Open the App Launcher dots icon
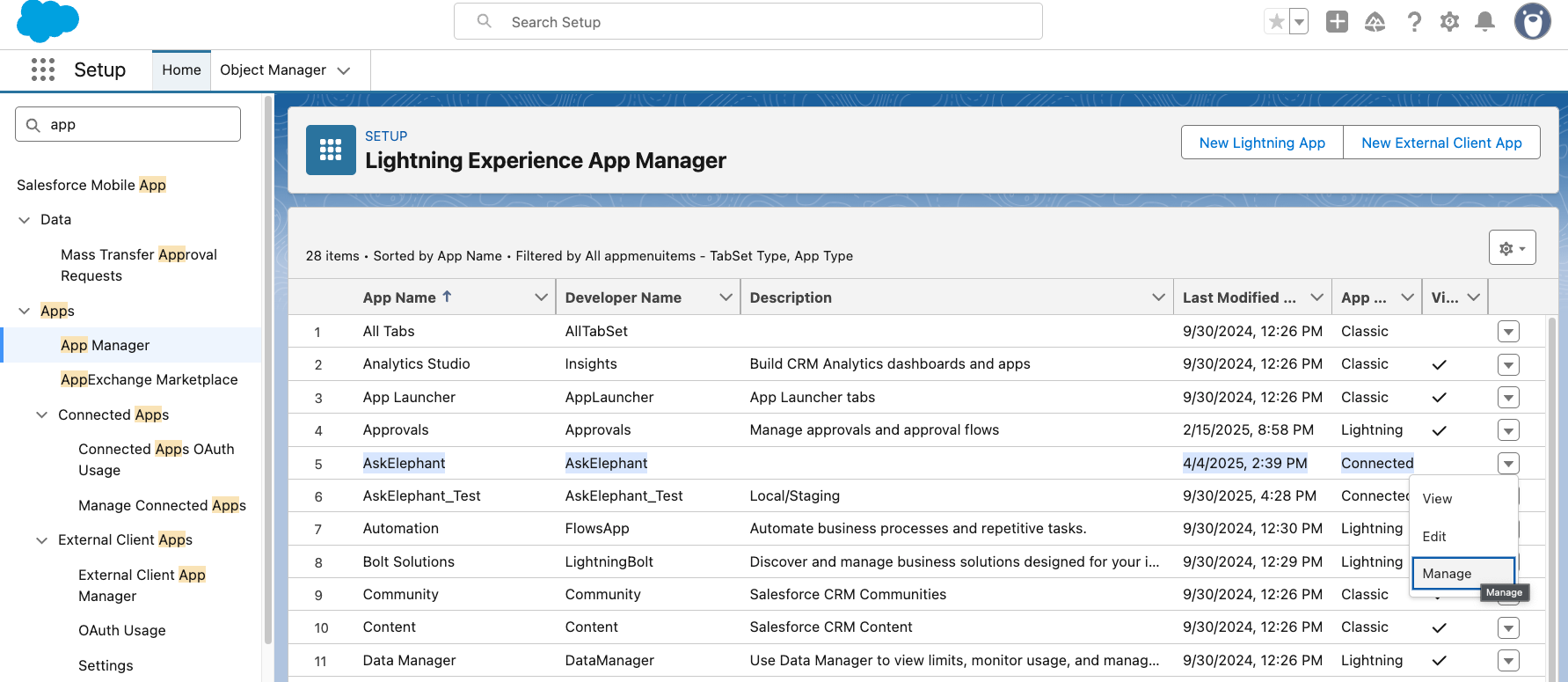 pos(42,70)
